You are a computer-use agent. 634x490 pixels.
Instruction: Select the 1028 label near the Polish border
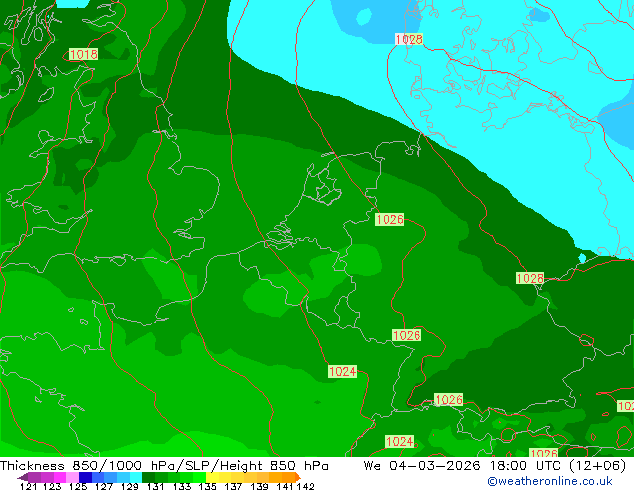530,278
